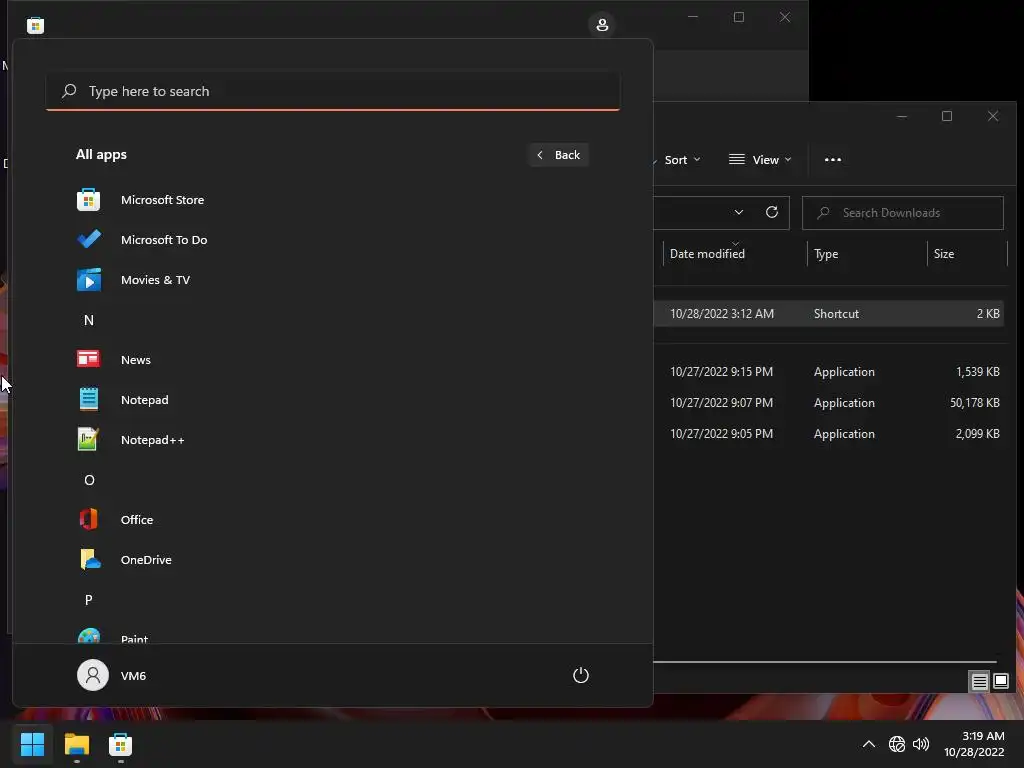The height and width of the screenshot is (768, 1024).
Task: Click the Search Downloads field
Action: click(903, 213)
